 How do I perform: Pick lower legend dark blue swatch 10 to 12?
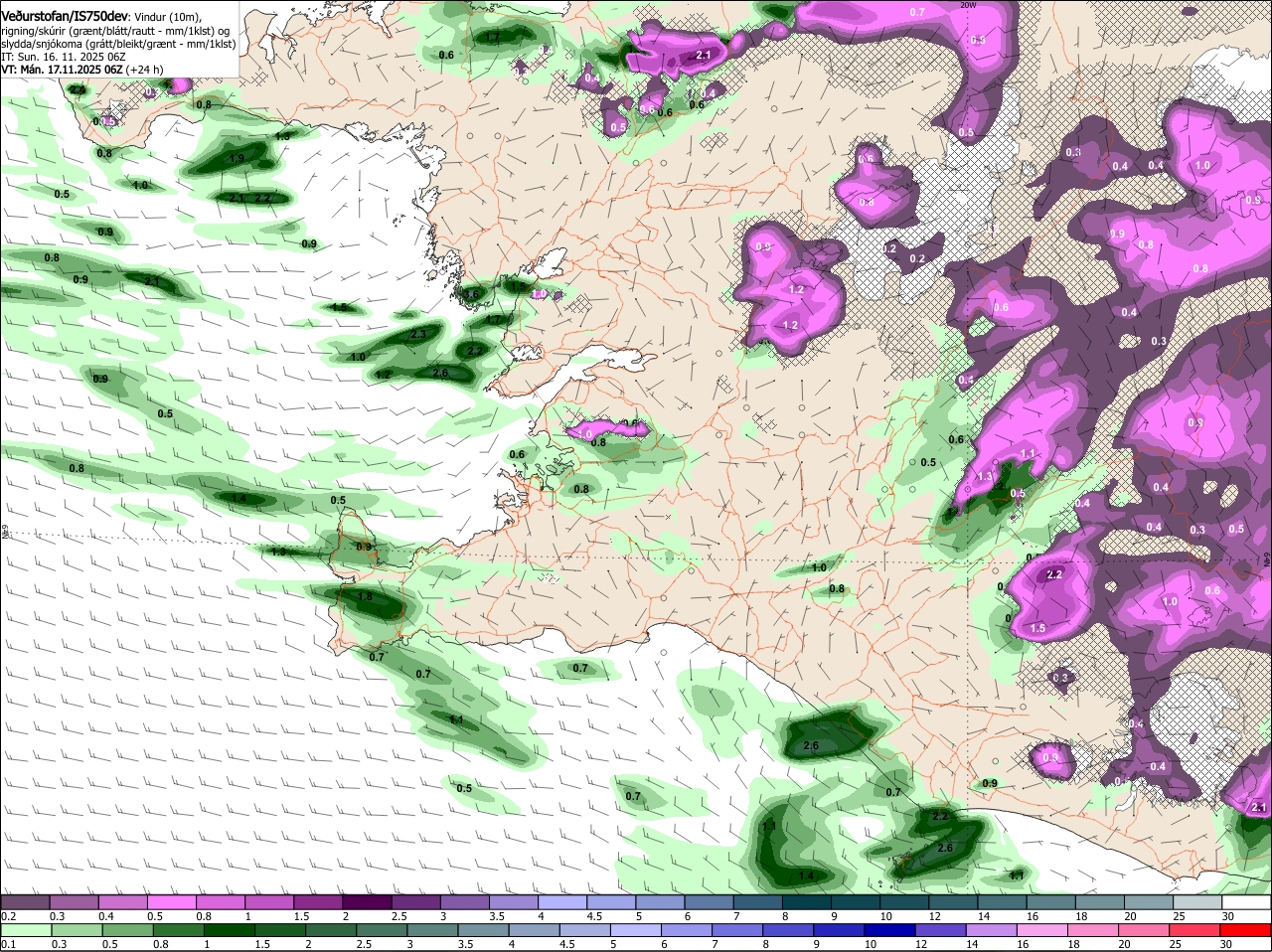click(x=891, y=930)
